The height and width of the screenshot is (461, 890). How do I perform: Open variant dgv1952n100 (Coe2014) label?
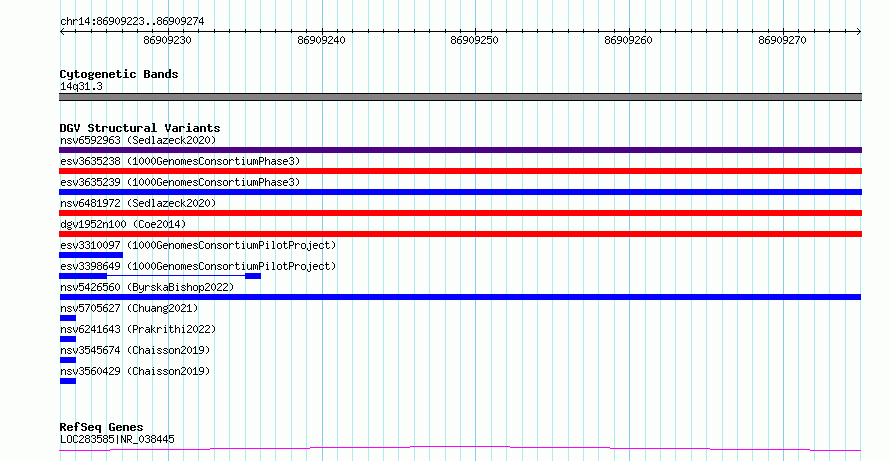pos(123,224)
